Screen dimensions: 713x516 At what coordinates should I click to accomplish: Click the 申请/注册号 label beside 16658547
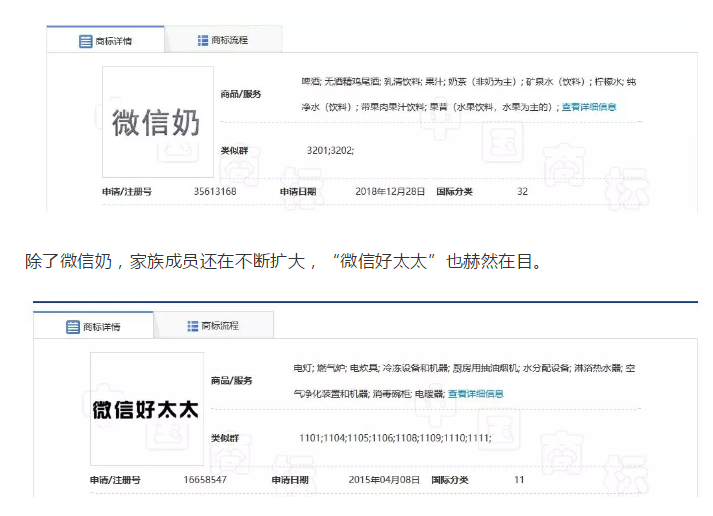(x=115, y=480)
